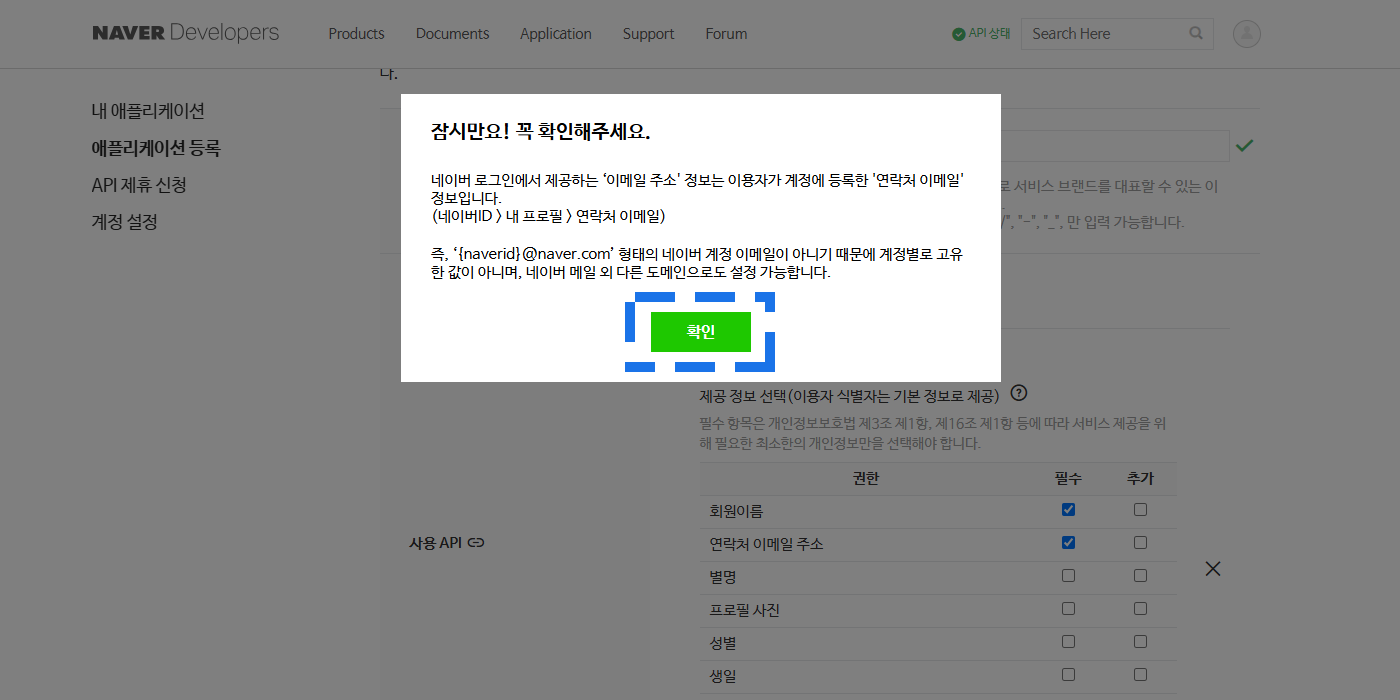Image resolution: width=1400 pixels, height=700 pixels.
Task: Check 추가 checkbox for 생일
Action: pos(1140,675)
